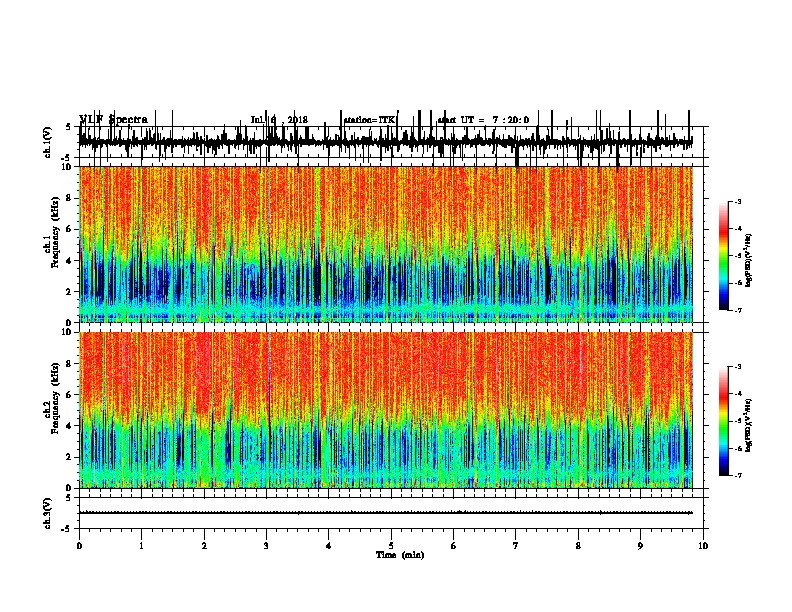Click the "5" tick on ch.3(V) axis
The width and height of the screenshot is (792, 612).
[x=68, y=498]
